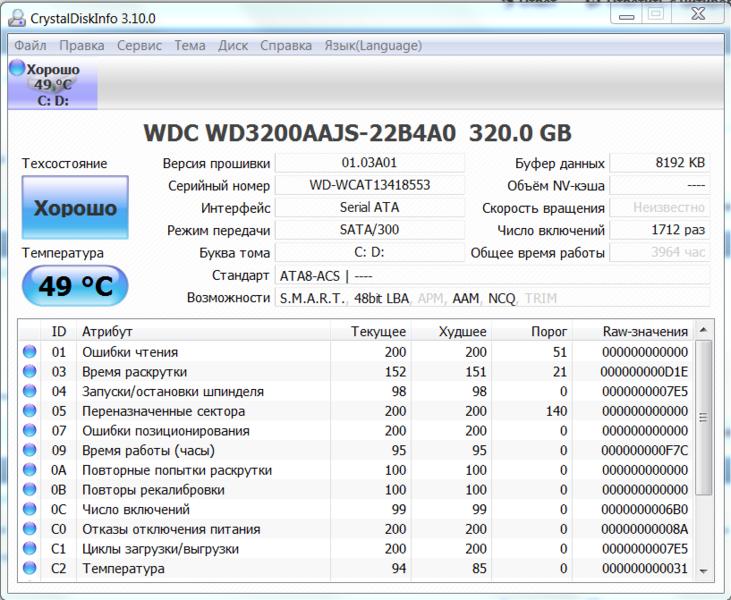Open the Справка menu
The image size is (731, 600).
click(286, 46)
